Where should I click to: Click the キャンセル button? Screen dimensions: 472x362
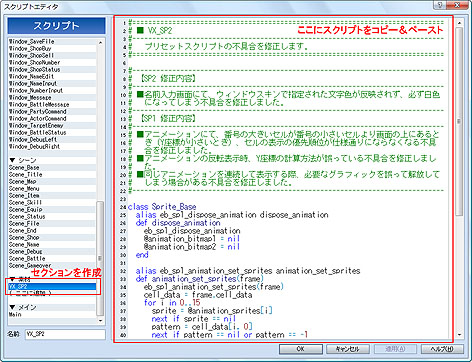click(348, 349)
